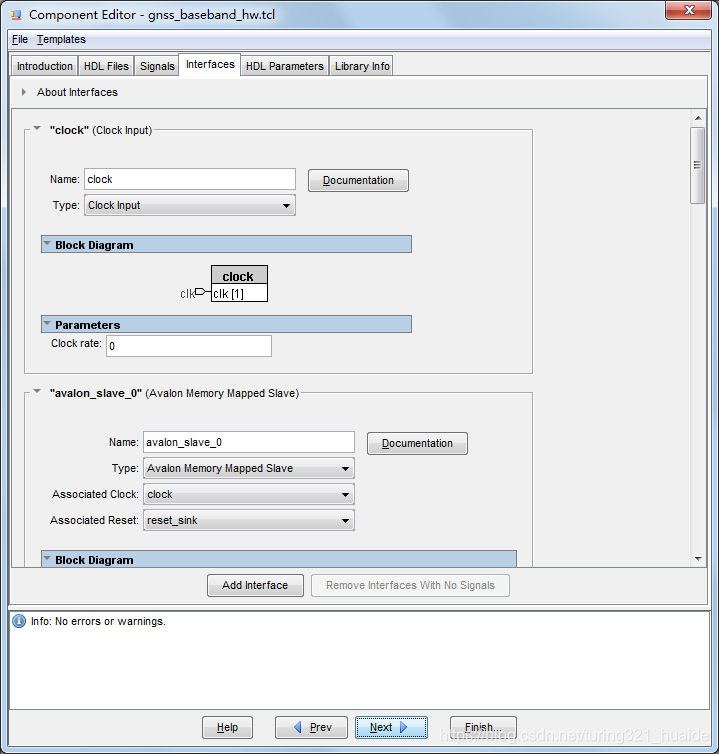Click the avalon_slave_0 Name input field
Screen dimensions: 719x754
pos(249,442)
